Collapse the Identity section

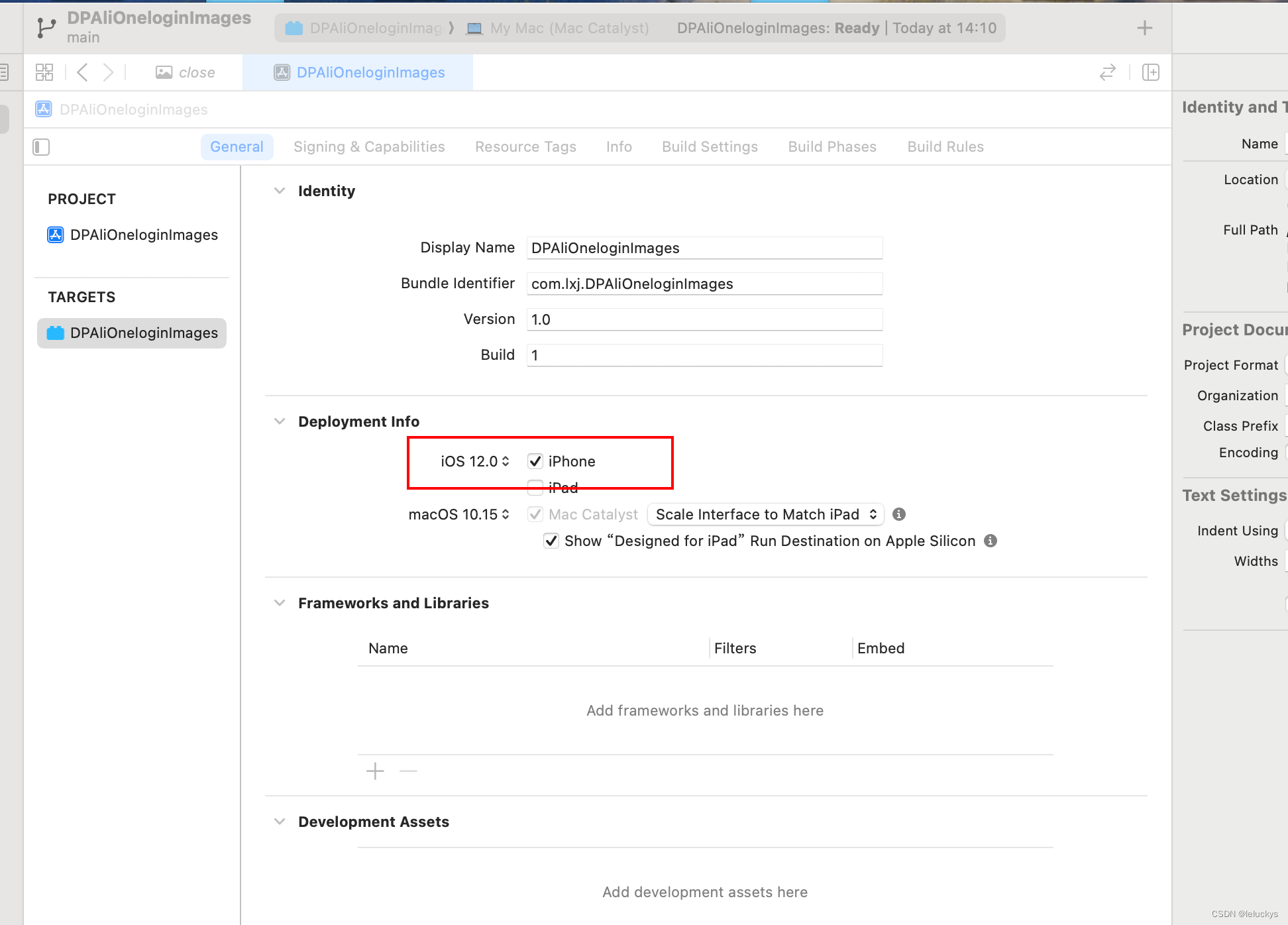point(280,191)
